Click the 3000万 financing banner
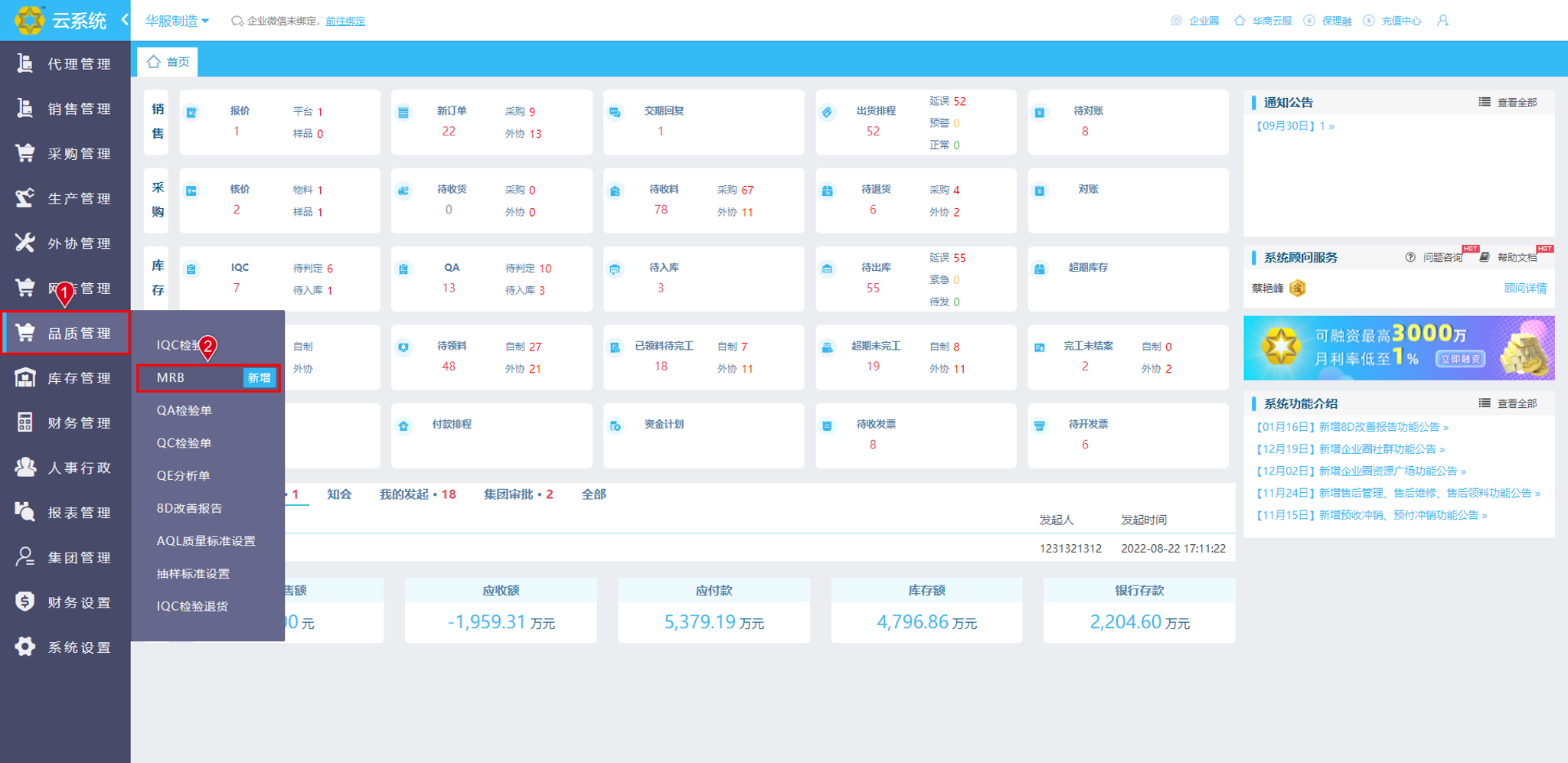1568x763 pixels. pyautogui.click(x=1399, y=348)
